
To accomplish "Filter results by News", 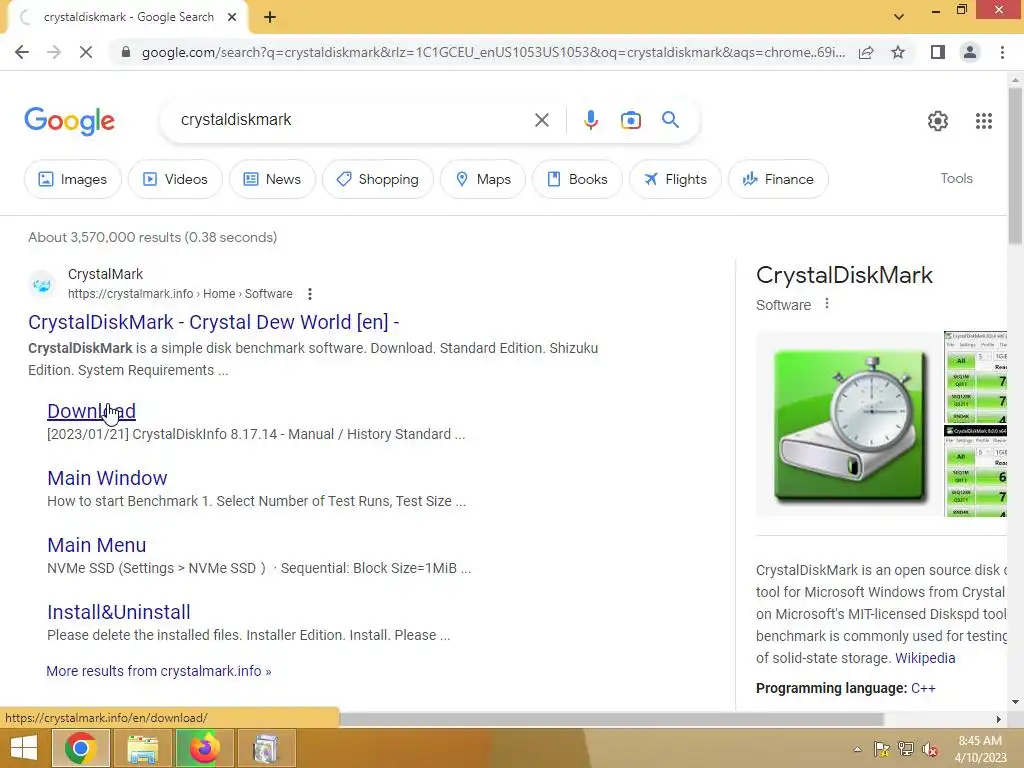I will [x=272, y=179].
